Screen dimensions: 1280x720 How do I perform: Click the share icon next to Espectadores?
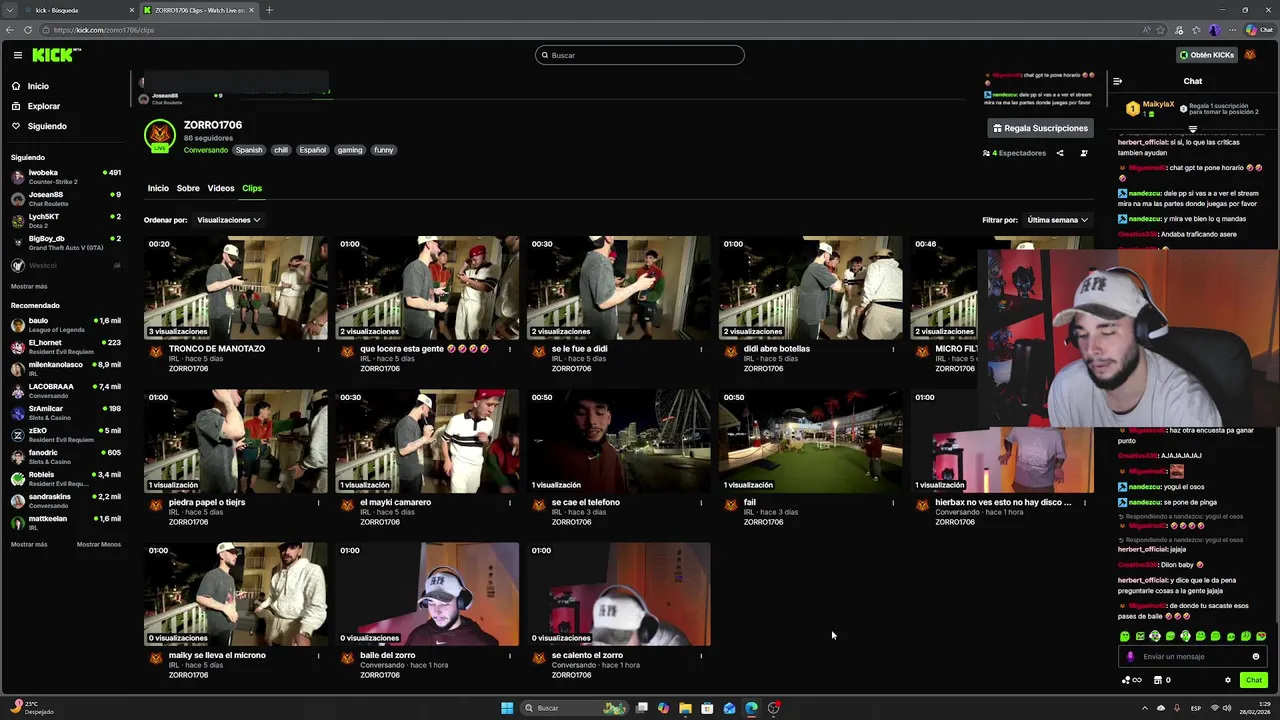tap(1060, 153)
